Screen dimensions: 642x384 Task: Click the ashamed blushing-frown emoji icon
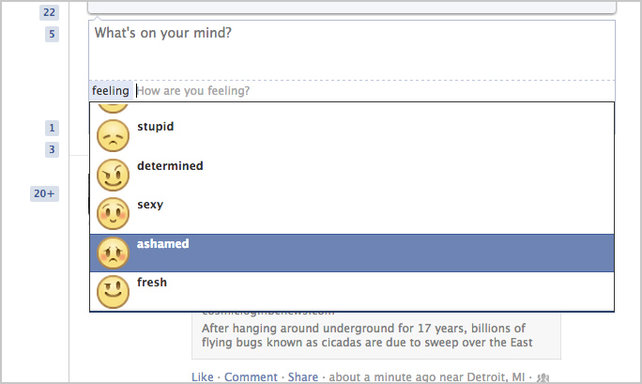[113, 253]
